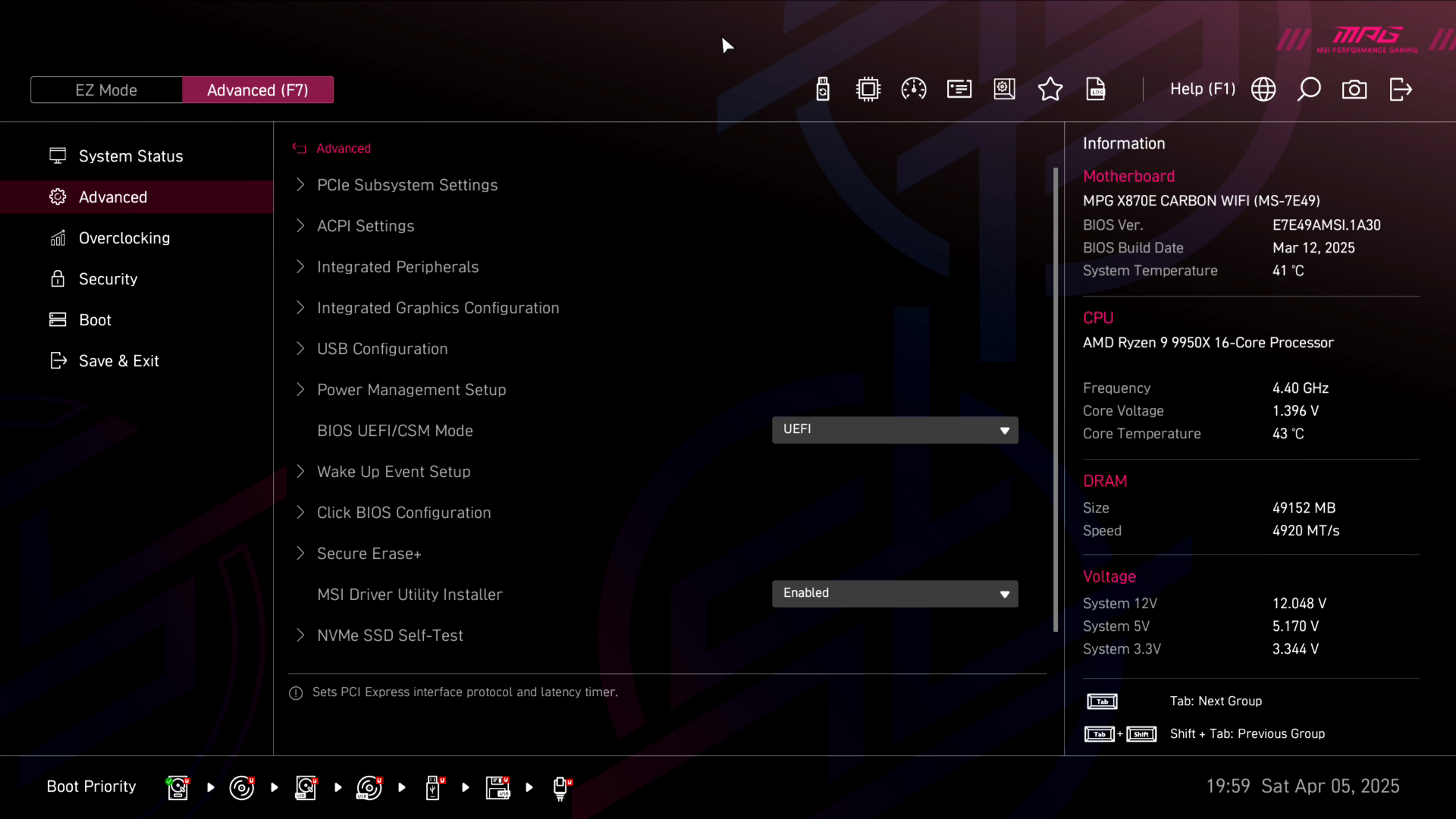The width and height of the screenshot is (1456, 819).
Task: Switch to EZ Mode
Action: point(106,90)
